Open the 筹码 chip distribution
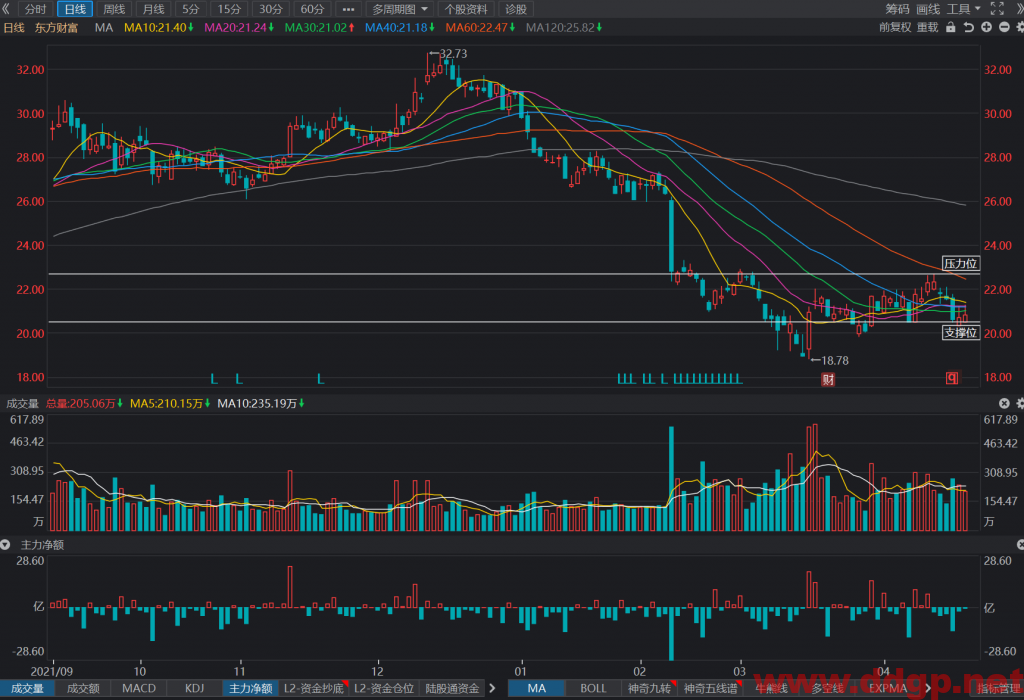This screenshot has width=1024, height=700. point(897,9)
